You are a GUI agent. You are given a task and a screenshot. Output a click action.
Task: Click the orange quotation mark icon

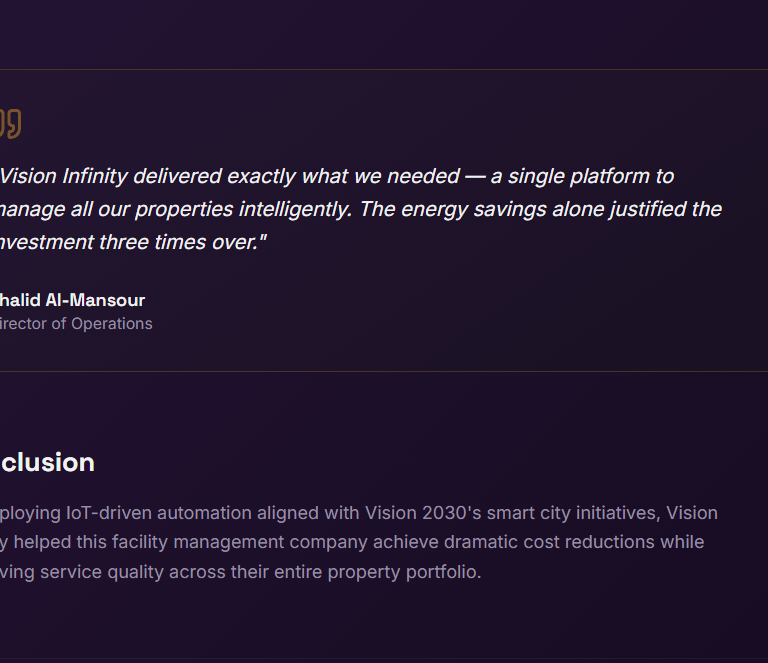pyautogui.click(x=10, y=124)
